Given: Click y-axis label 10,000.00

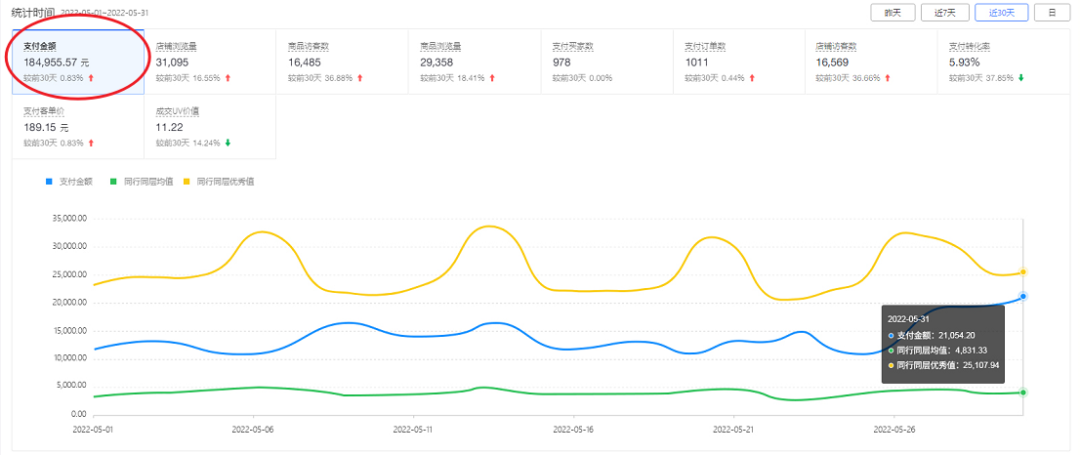Looking at the screenshot, I should pyautogui.click(x=69, y=359).
